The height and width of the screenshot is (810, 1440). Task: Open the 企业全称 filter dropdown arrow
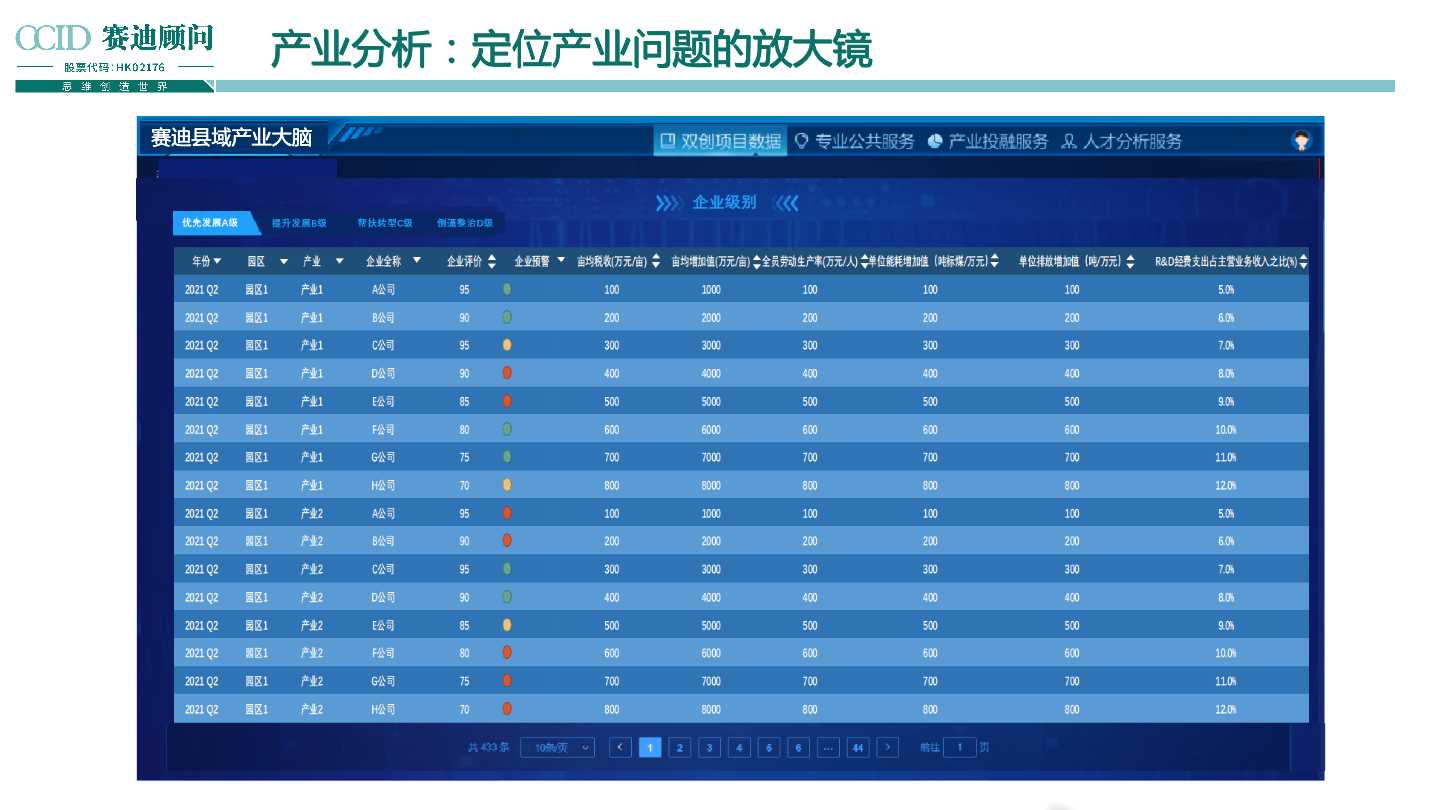(x=416, y=261)
